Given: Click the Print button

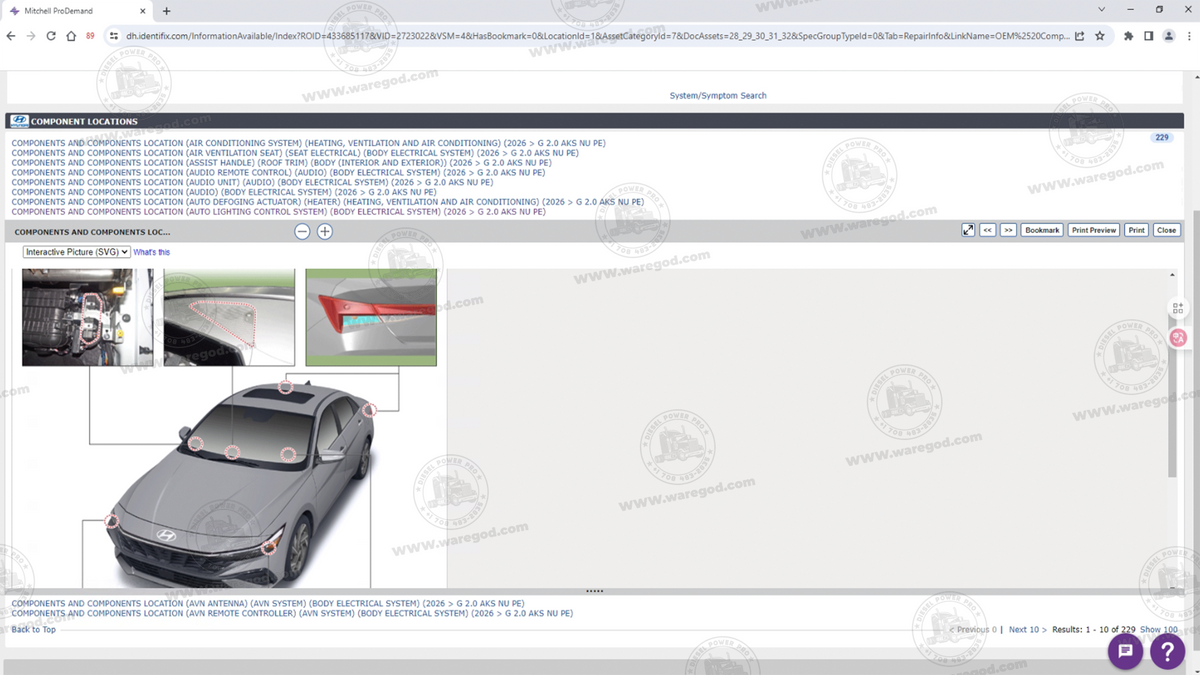Looking at the screenshot, I should point(1136,230).
